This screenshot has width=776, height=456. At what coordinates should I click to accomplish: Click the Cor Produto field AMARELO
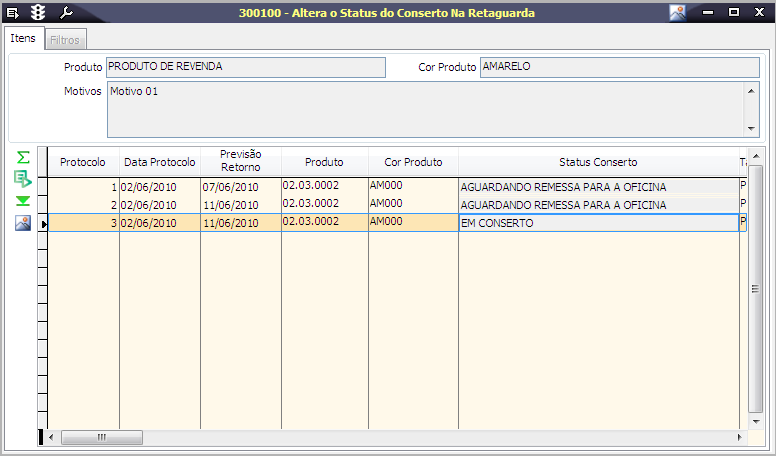[620, 67]
